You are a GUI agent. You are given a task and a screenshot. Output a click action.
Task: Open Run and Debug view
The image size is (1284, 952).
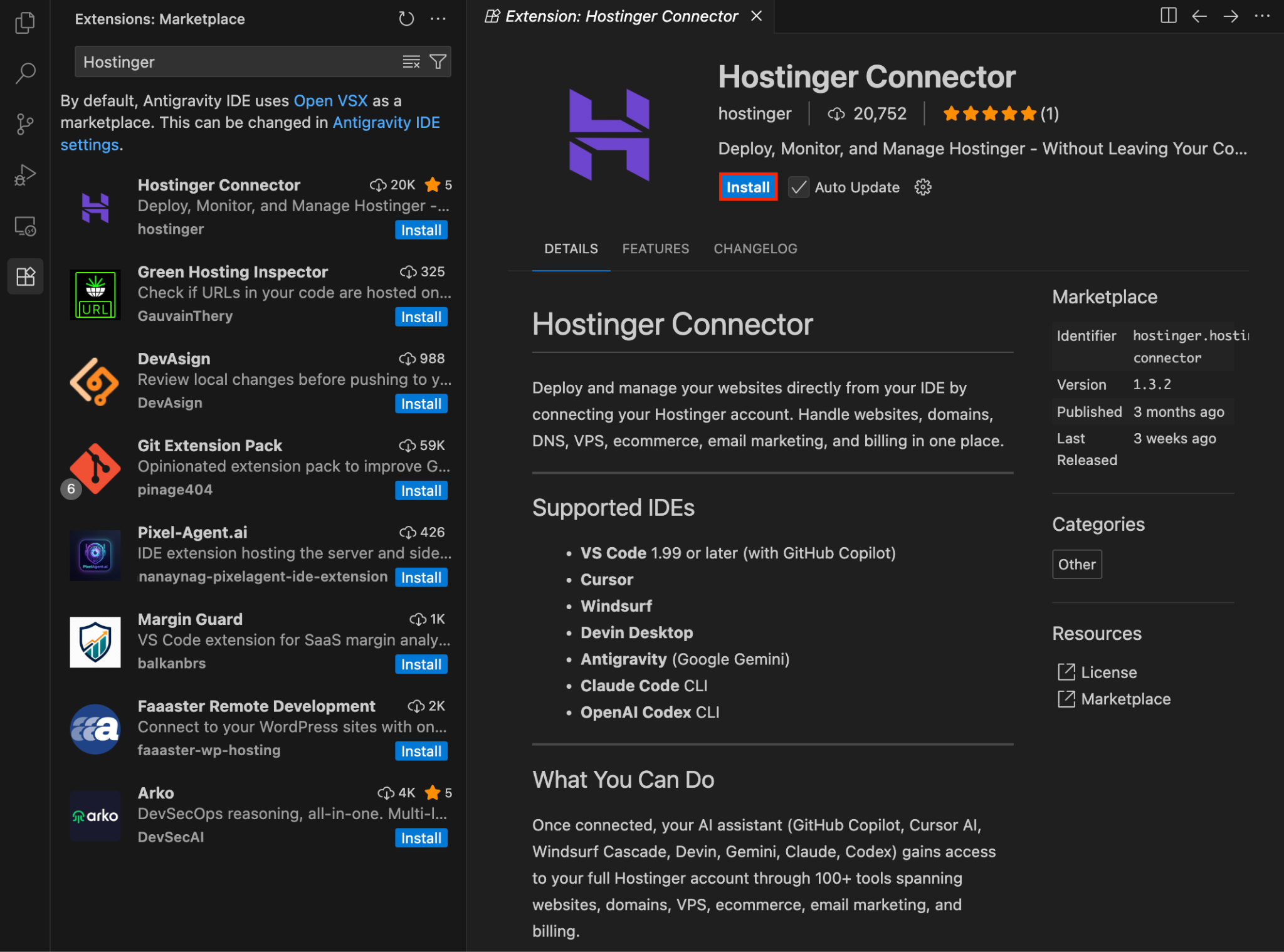point(25,175)
